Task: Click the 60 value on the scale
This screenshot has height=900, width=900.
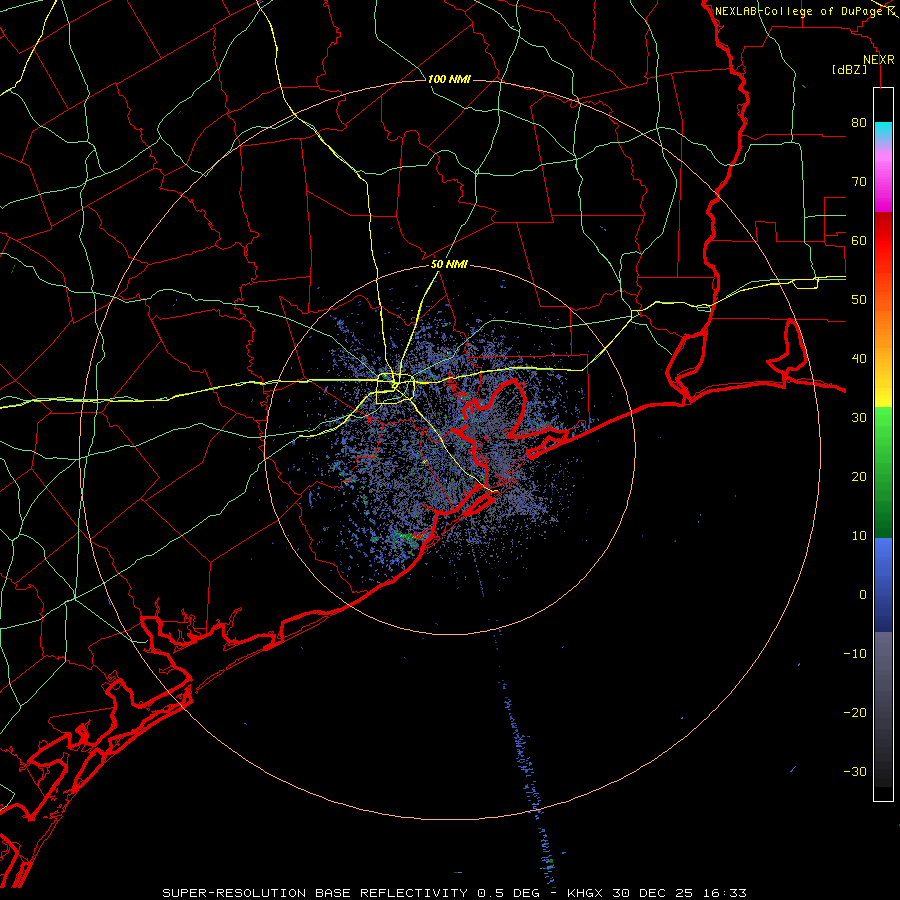Action: (859, 240)
